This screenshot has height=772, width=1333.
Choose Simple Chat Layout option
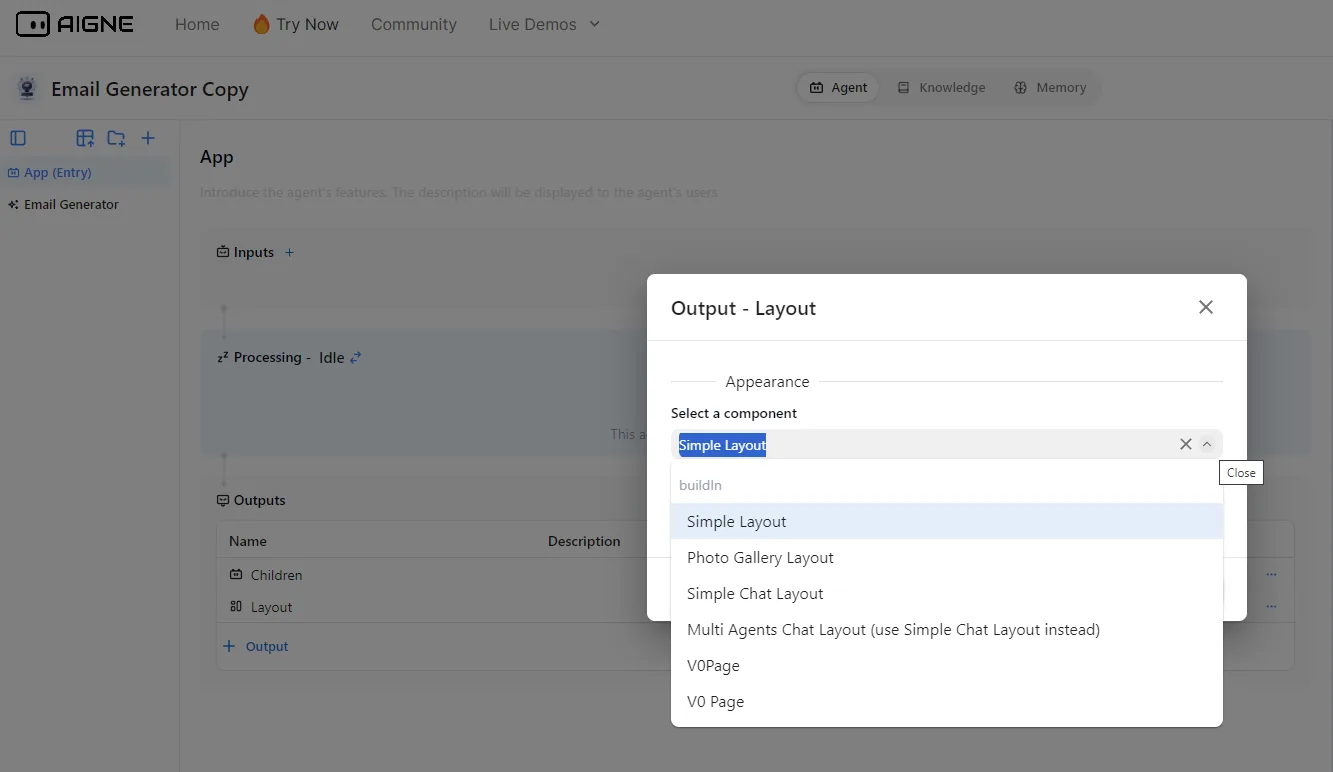point(946,593)
